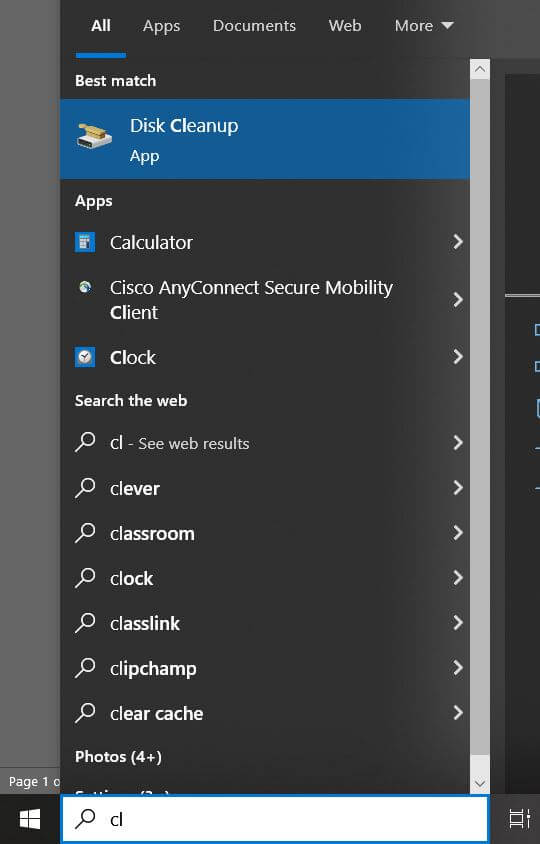
Task: Click magnifier icon beside 'clever' suggestion
Action: 85,488
